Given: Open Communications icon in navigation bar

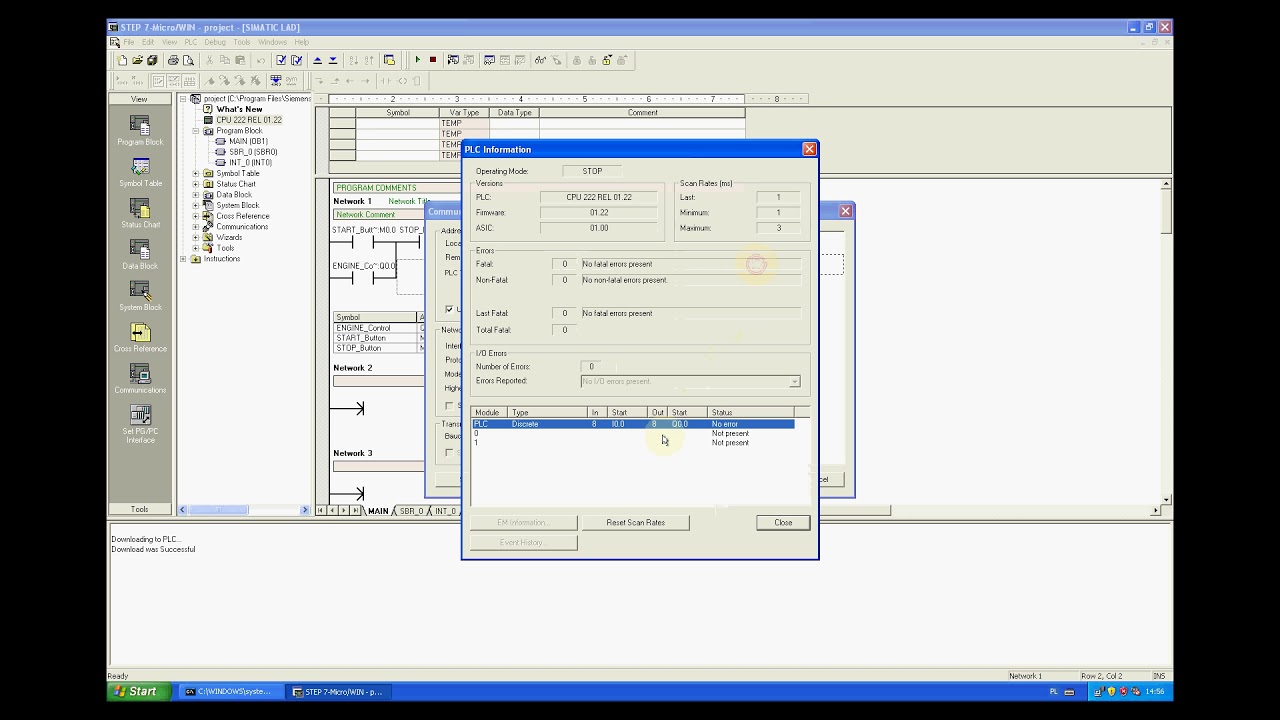Looking at the screenshot, I should click(139, 378).
